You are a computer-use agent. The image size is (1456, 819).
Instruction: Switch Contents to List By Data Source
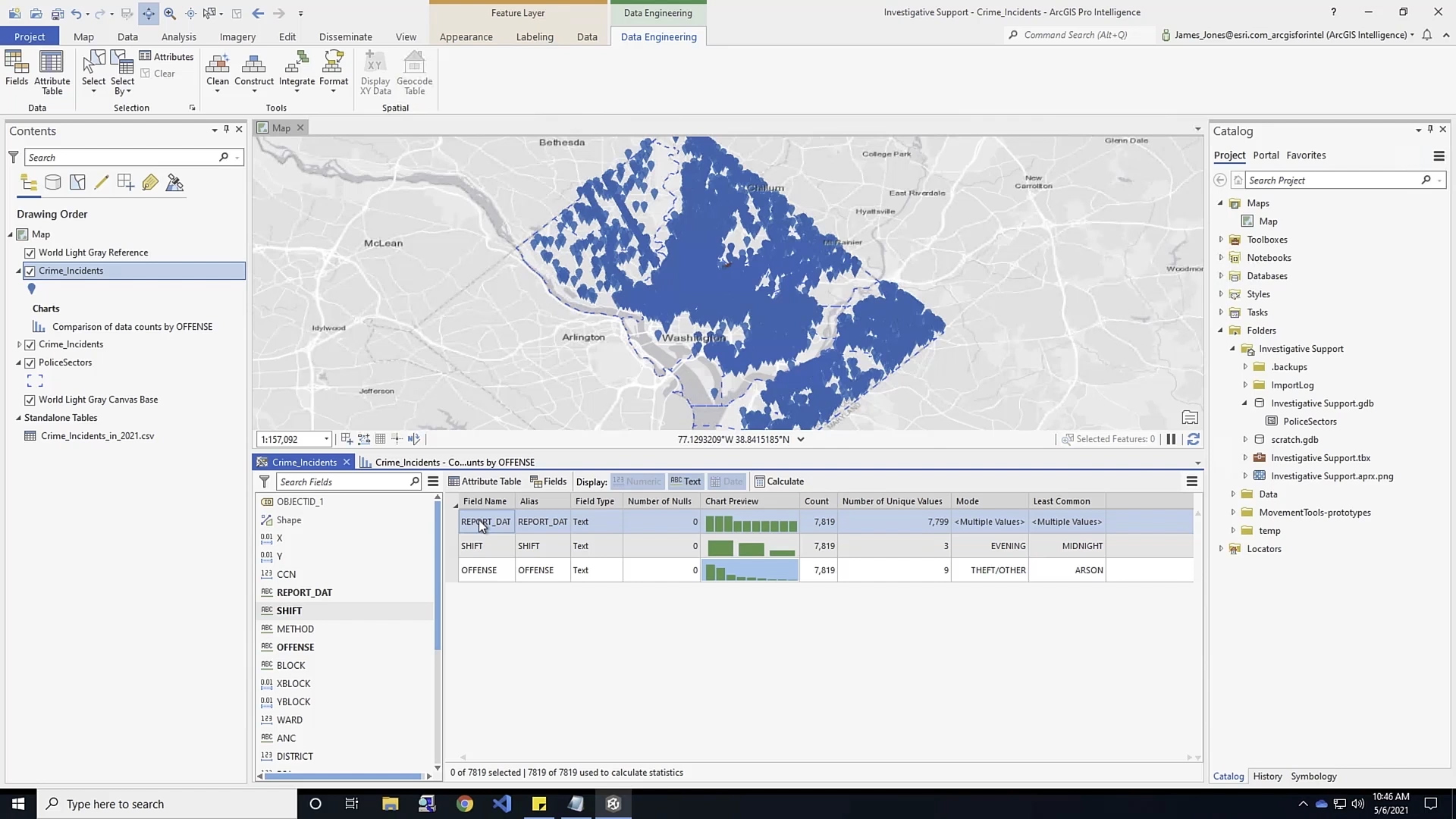coord(53,183)
